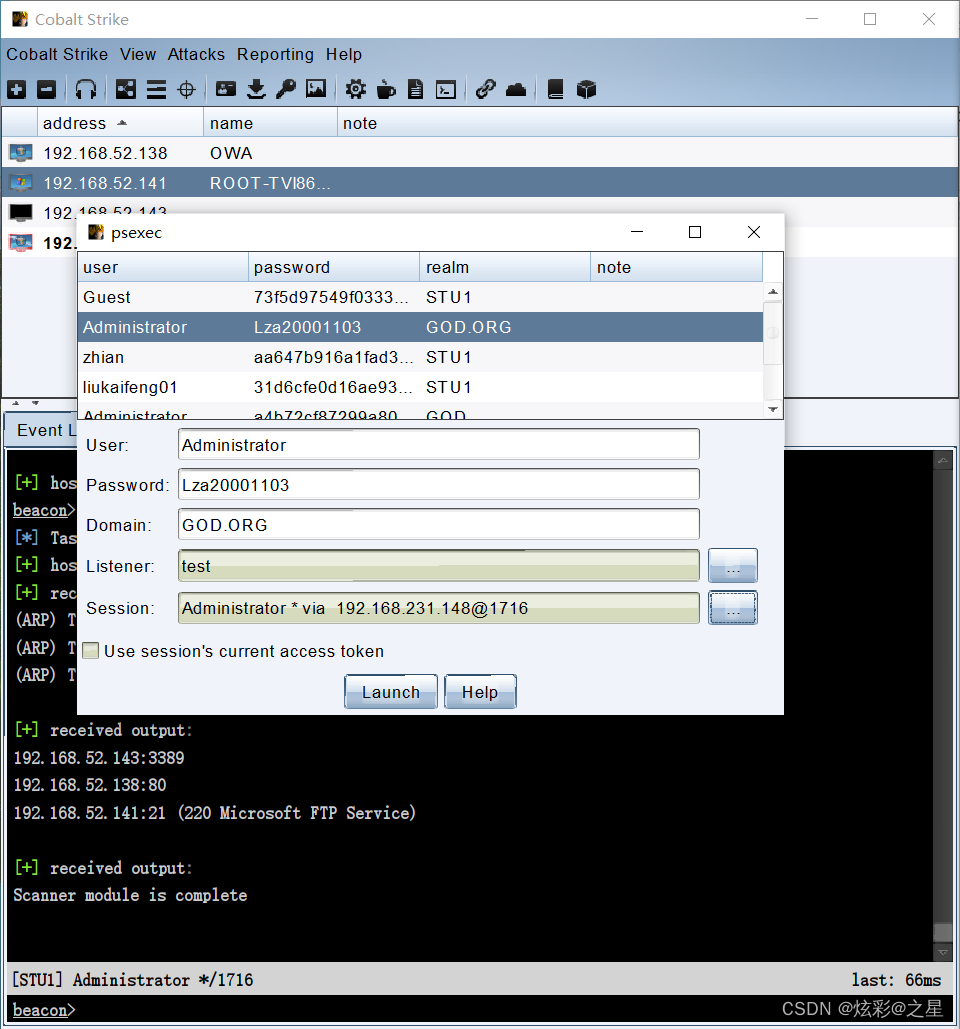Sort credentials by the psexec note column
Image resolution: width=960 pixels, height=1029 pixels.
(677, 267)
